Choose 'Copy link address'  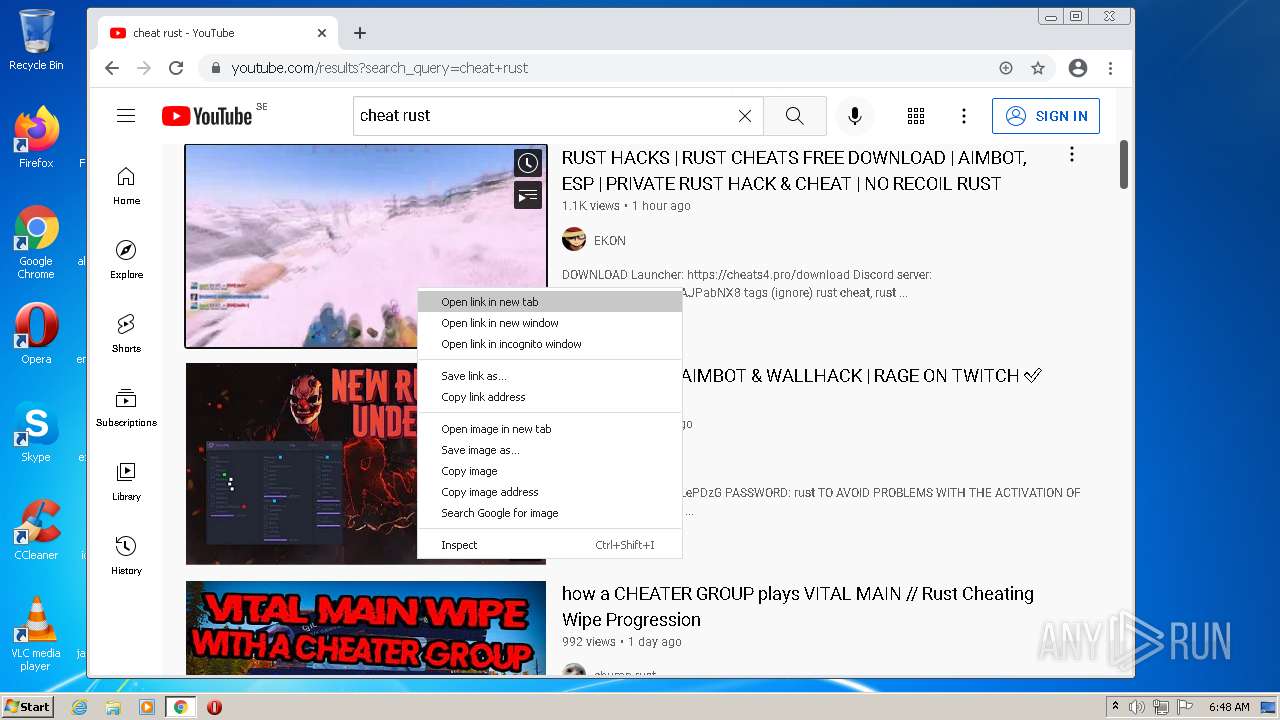[549, 397]
